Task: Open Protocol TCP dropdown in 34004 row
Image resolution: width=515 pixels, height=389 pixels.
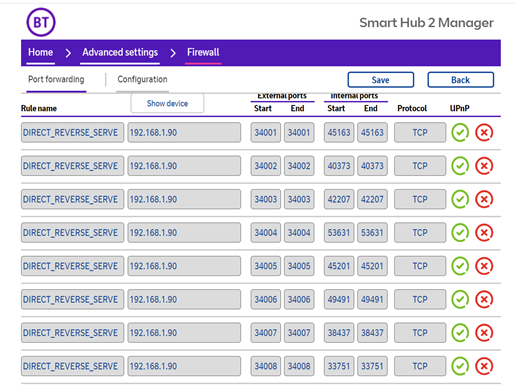Action: [420, 232]
